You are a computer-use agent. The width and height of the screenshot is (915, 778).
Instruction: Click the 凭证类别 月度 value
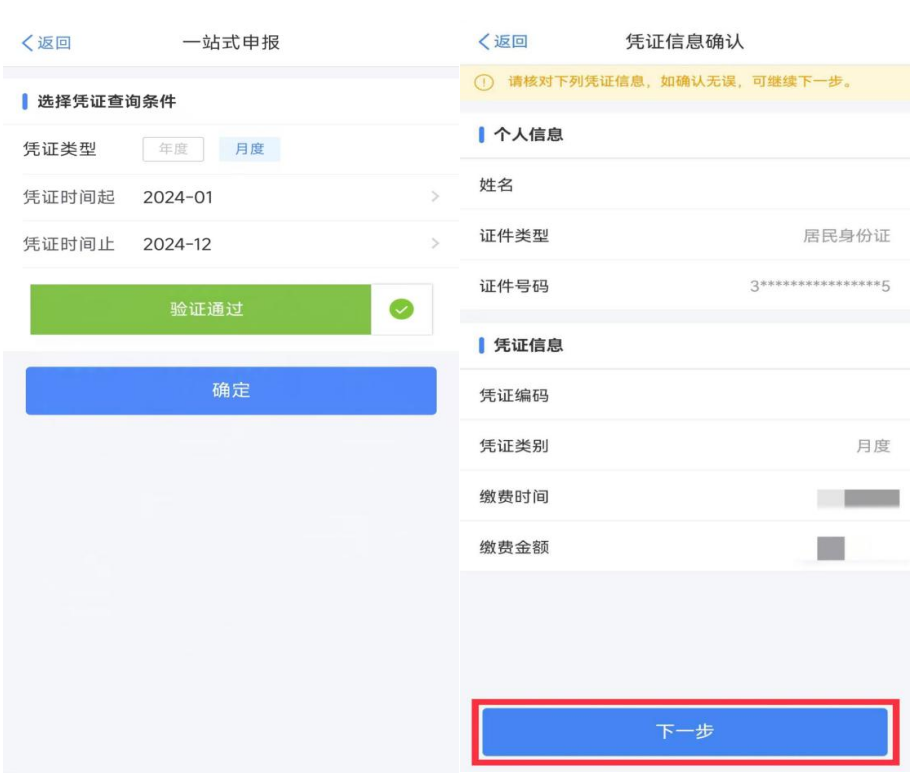click(x=872, y=446)
